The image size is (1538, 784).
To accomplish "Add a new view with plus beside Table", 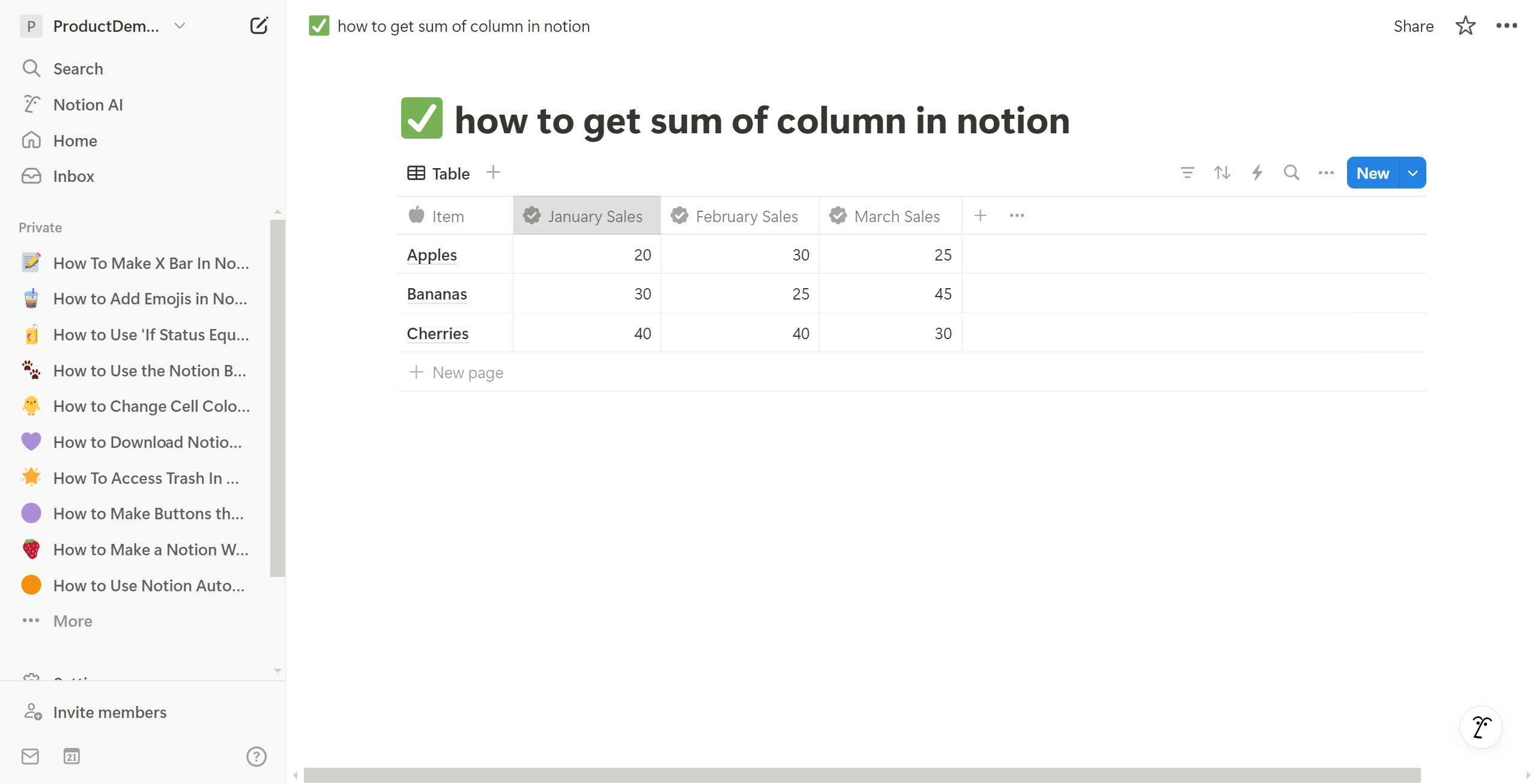I will [x=493, y=173].
